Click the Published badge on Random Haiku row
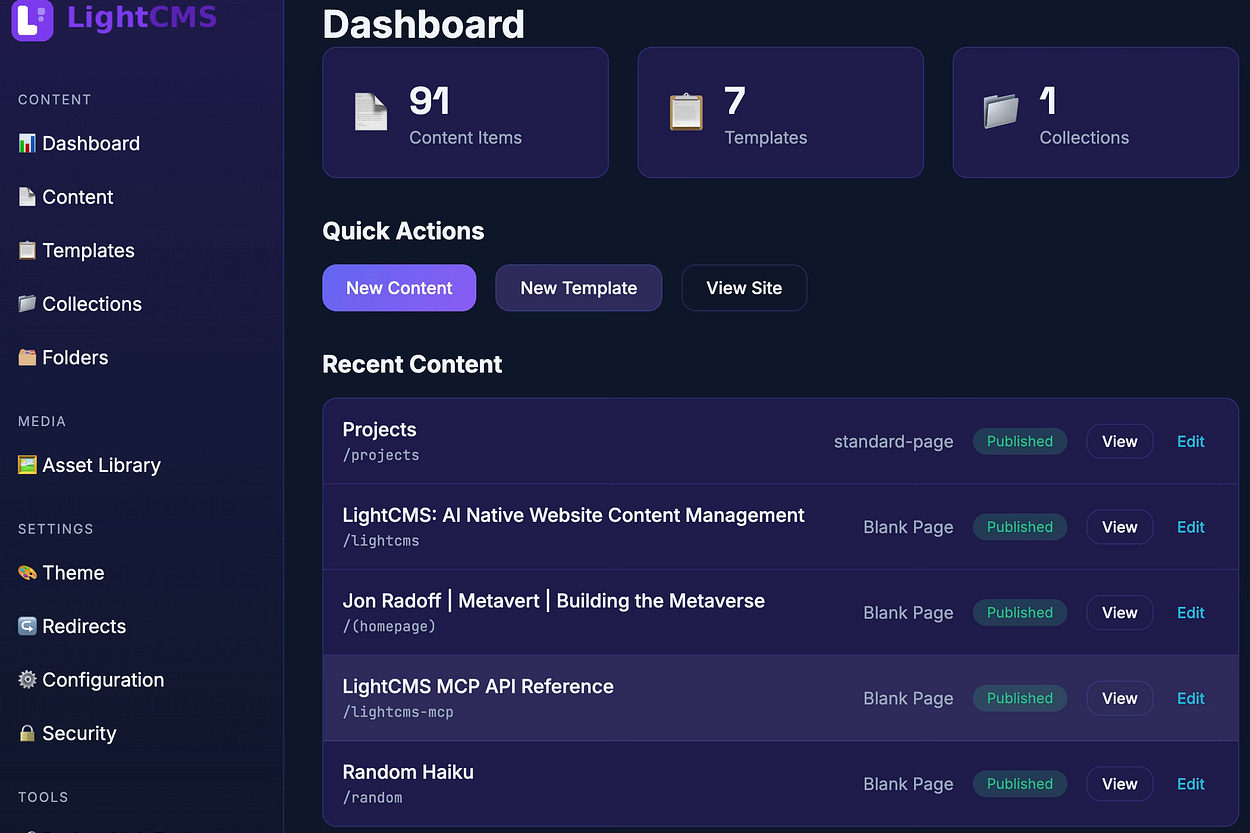Image resolution: width=1250 pixels, height=833 pixels. coord(1020,784)
